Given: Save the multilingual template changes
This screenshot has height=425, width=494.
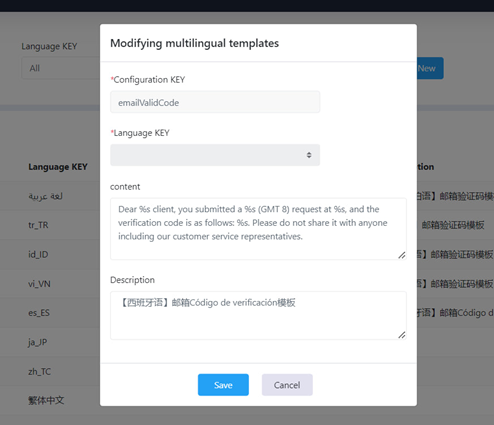Looking at the screenshot, I should click(x=223, y=385).
